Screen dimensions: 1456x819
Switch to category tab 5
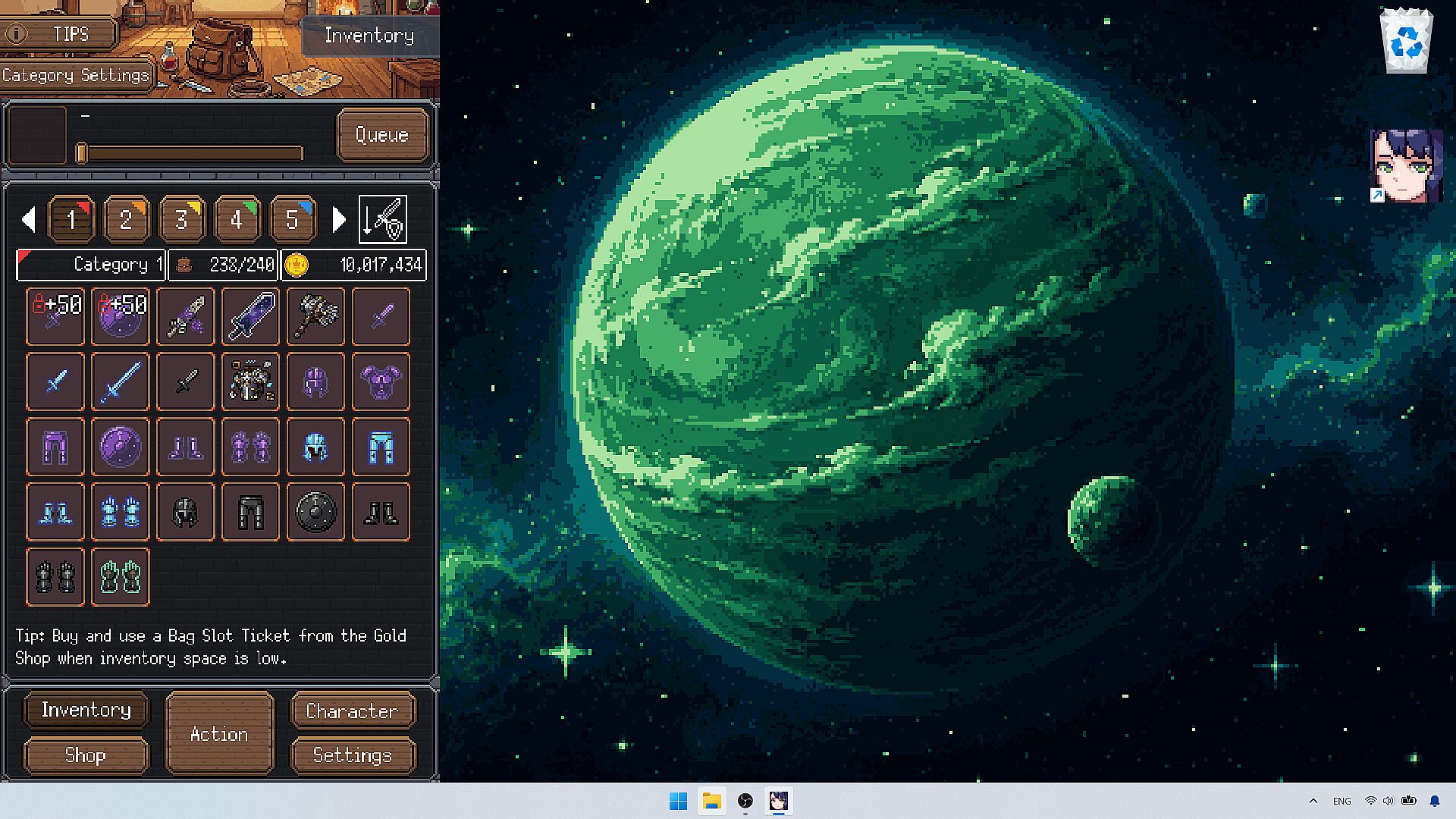[x=292, y=219]
